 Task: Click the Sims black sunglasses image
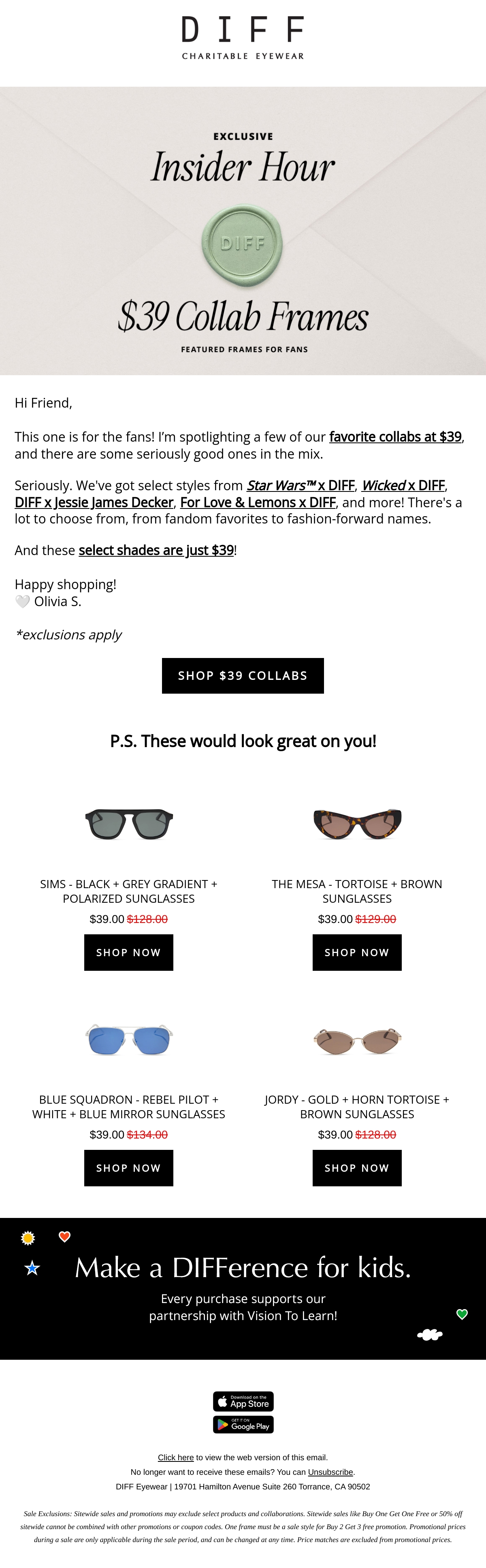[x=129, y=824]
